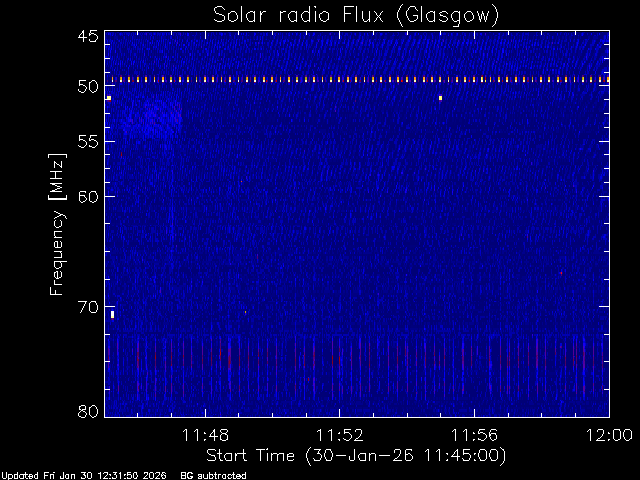Image resolution: width=640 pixels, height=480 pixels.
Task: Click the bright spot below 50 MHz near 11:55
Action: point(440,98)
